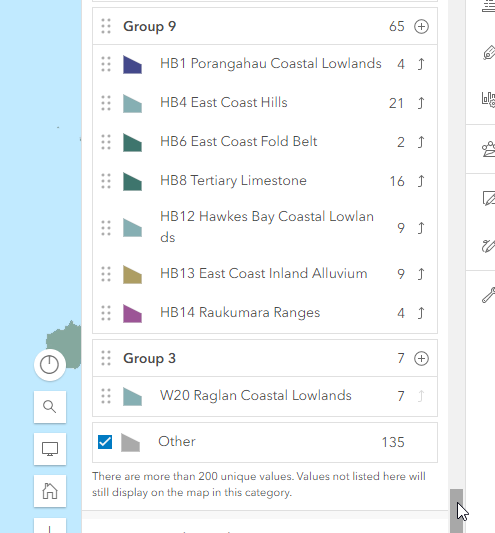Open the map search tool
Viewport: 495px width, 533px height.
pyautogui.click(x=50, y=407)
